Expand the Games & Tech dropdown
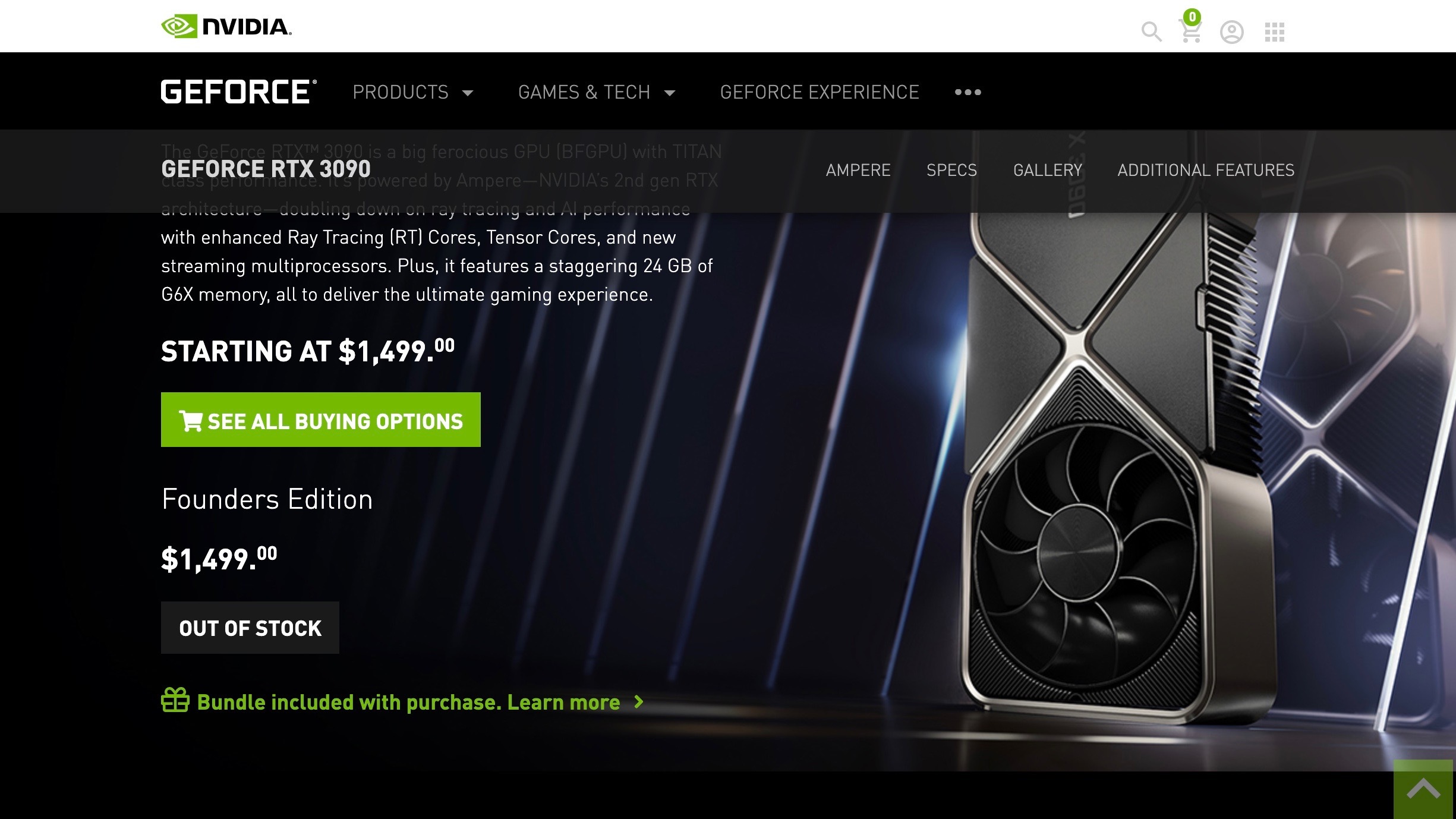The width and height of the screenshot is (1456, 819). pyautogui.click(x=597, y=92)
